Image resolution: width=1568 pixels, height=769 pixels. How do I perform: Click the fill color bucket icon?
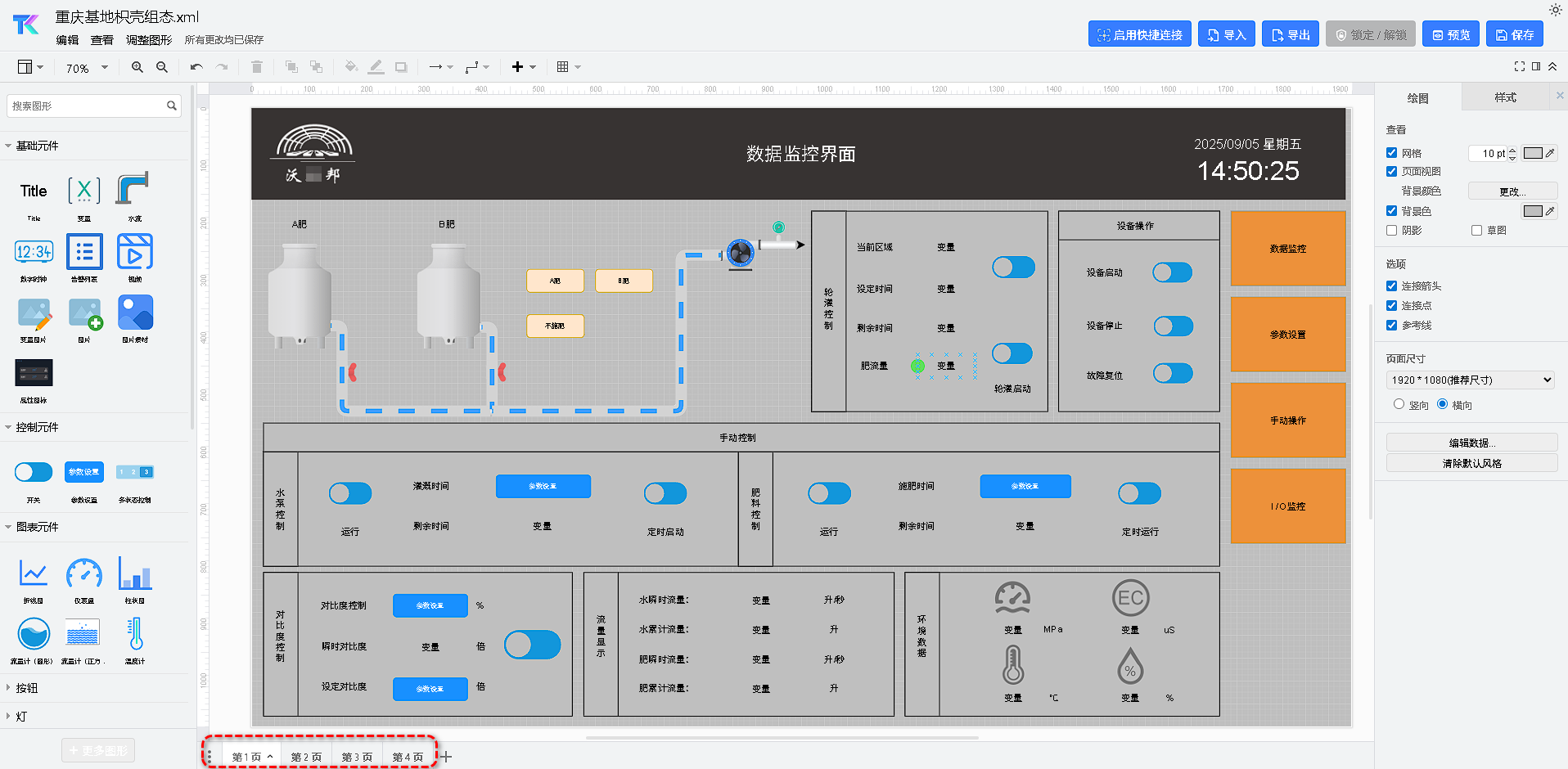[x=351, y=67]
